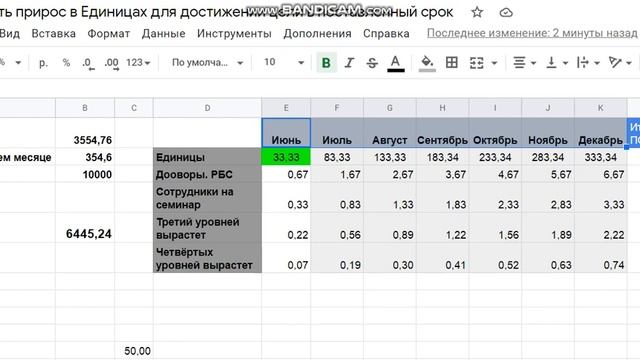Check the cloud save status icon

click(506, 13)
